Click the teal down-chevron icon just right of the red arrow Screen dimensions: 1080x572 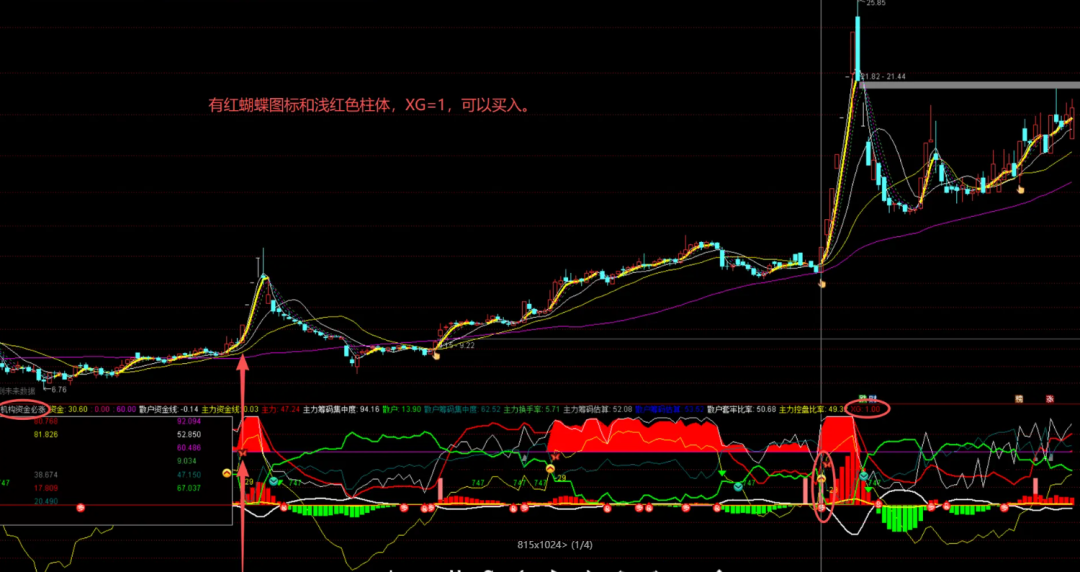tap(273, 481)
